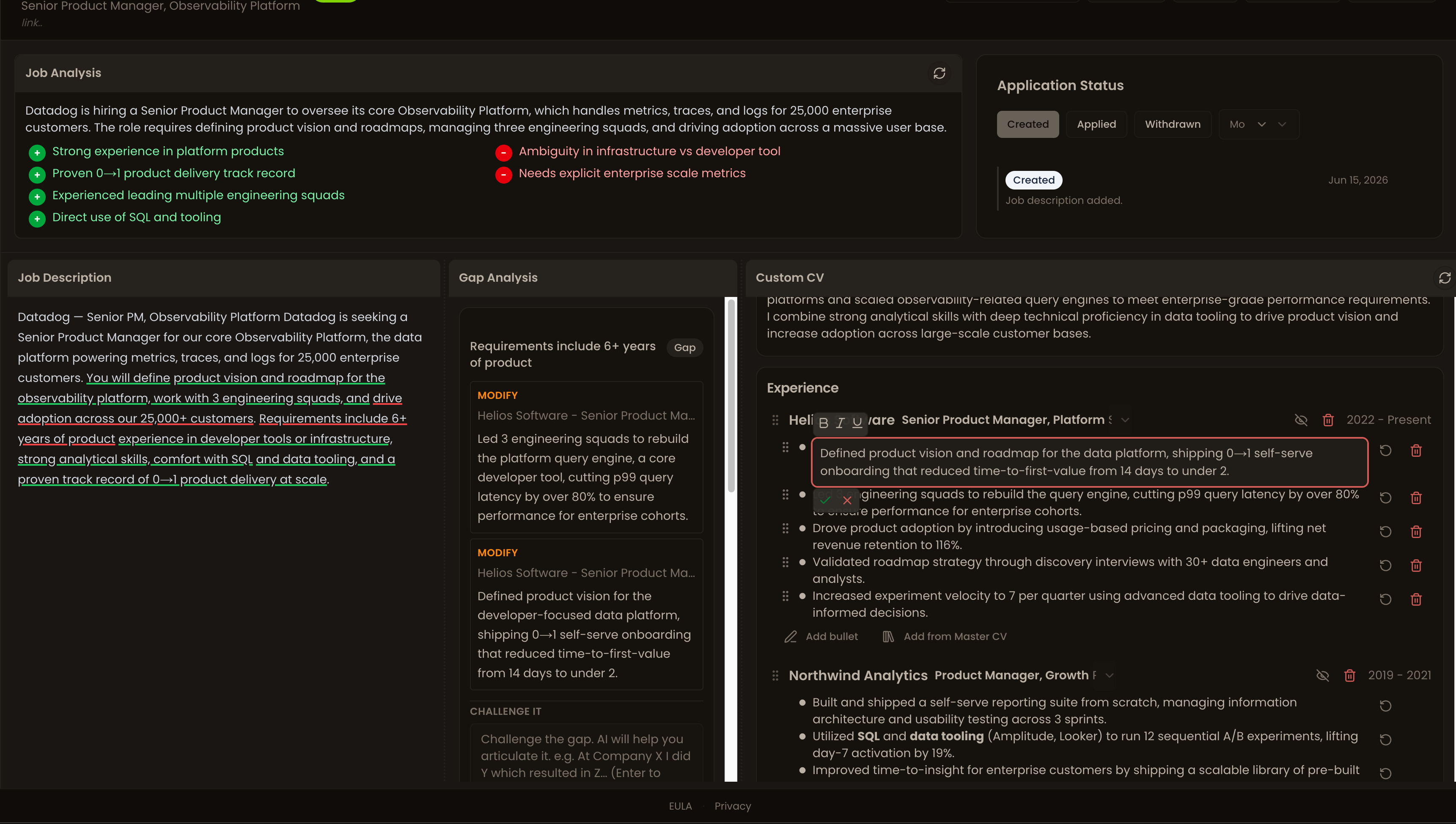Regenerate the Custom CV with refresh icon
The width and height of the screenshot is (1456, 824).
coord(1445,278)
